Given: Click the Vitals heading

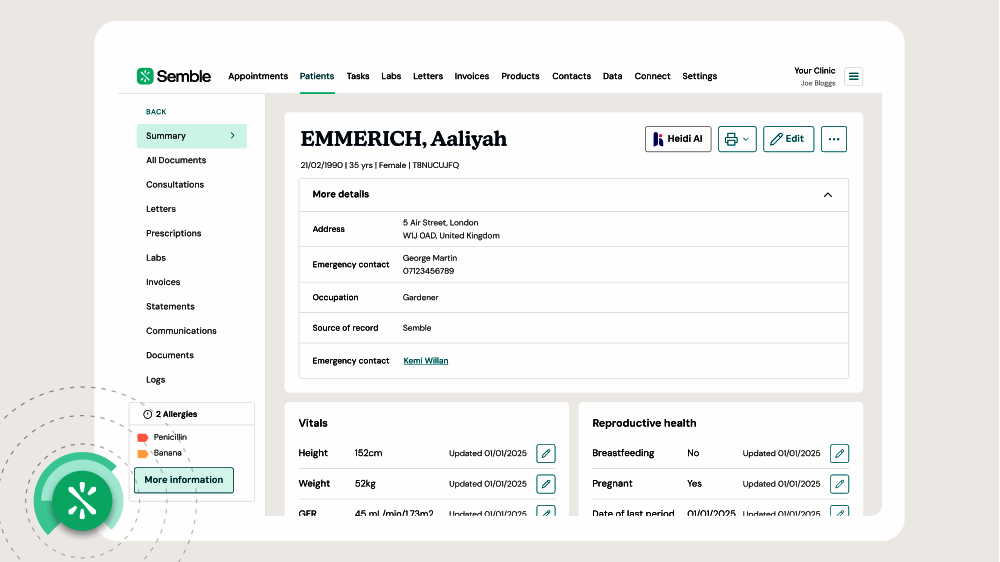Looking at the screenshot, I should point(313,424).
